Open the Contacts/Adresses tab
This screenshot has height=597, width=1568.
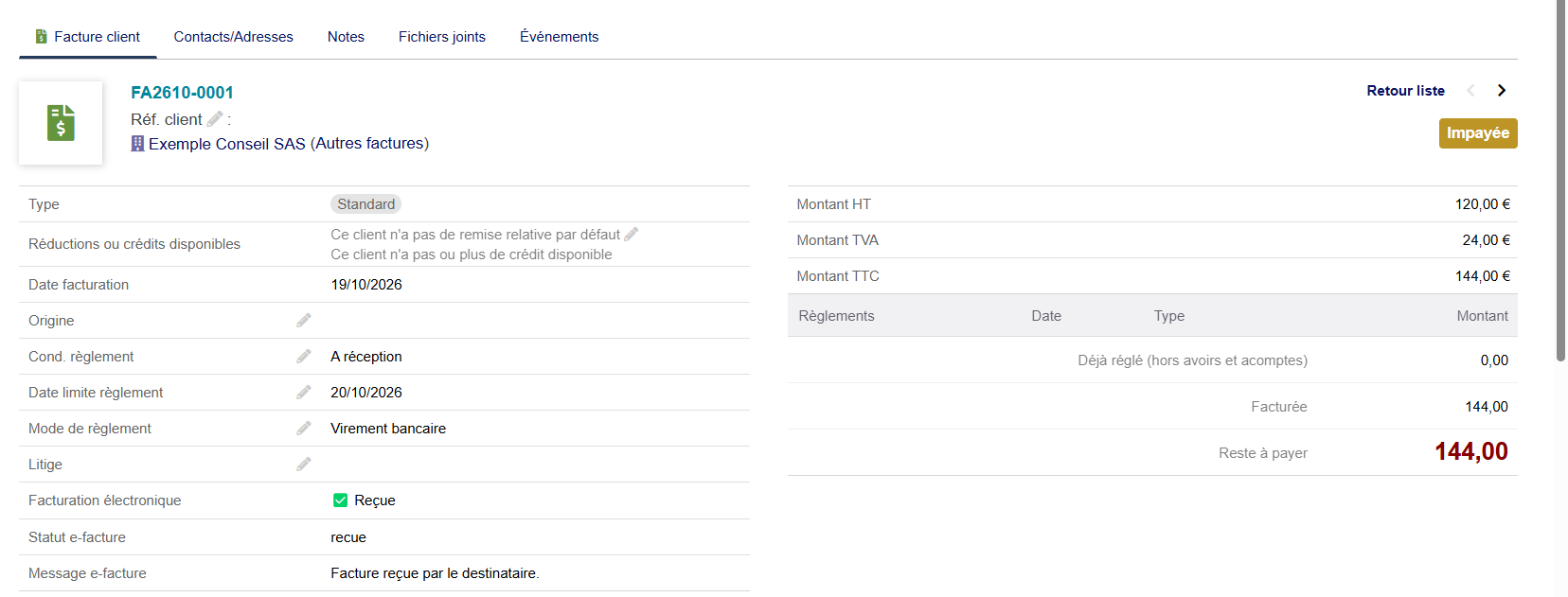click(233, 37)
